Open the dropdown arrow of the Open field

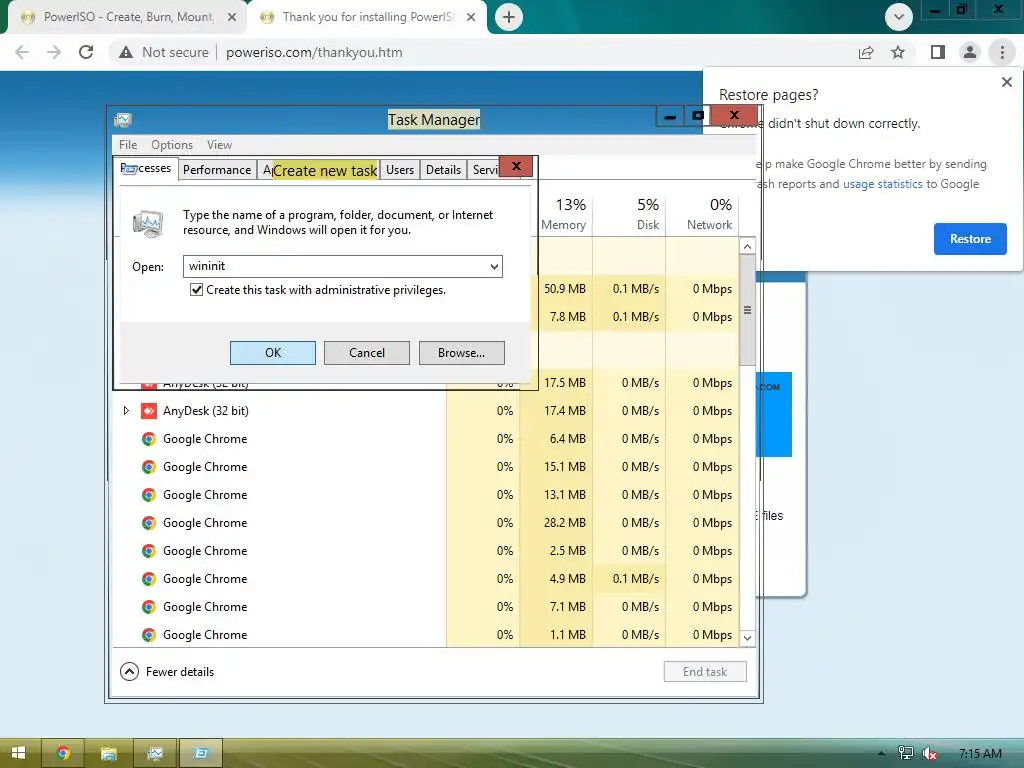pyautogui.click(x=494, y=266)
